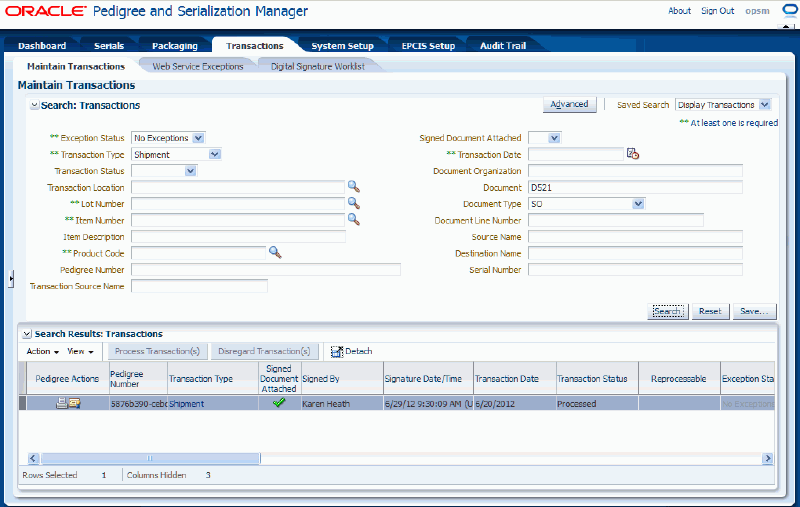Click the Pedigree Number column header

pyautogui.click(x=138, y=378)
